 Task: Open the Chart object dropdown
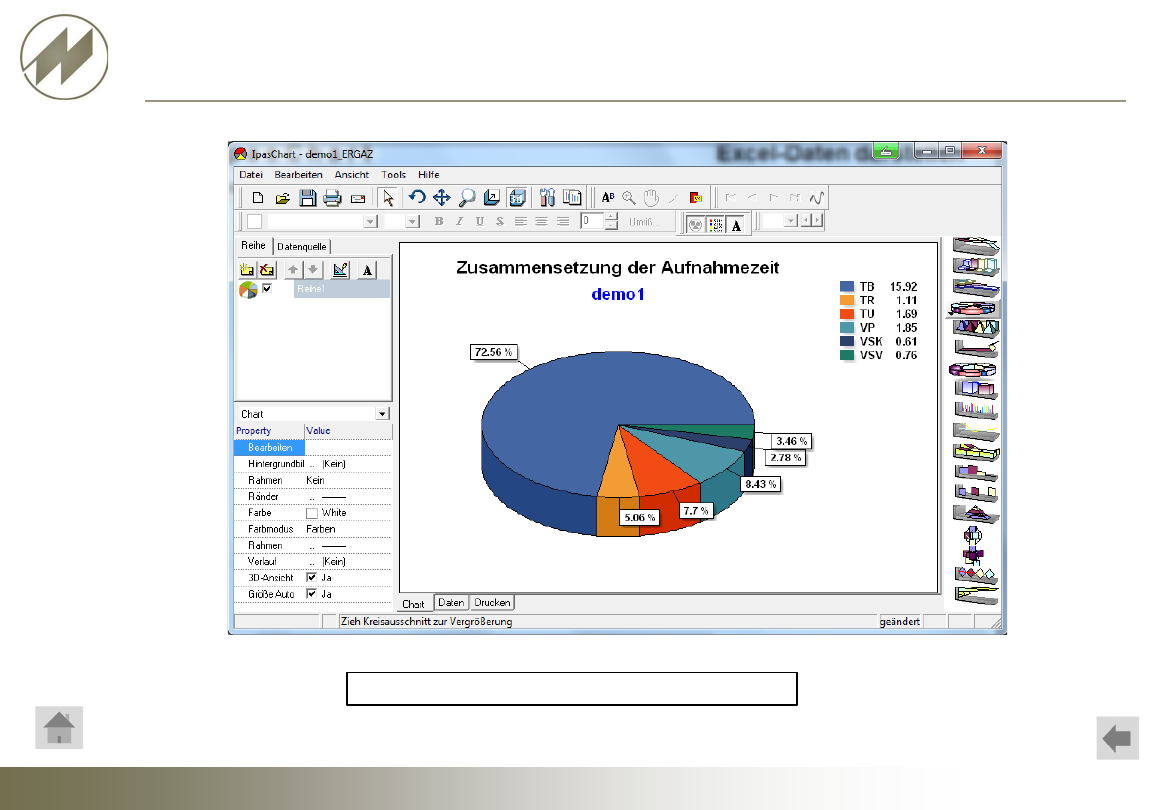click(x=382, y=414)
